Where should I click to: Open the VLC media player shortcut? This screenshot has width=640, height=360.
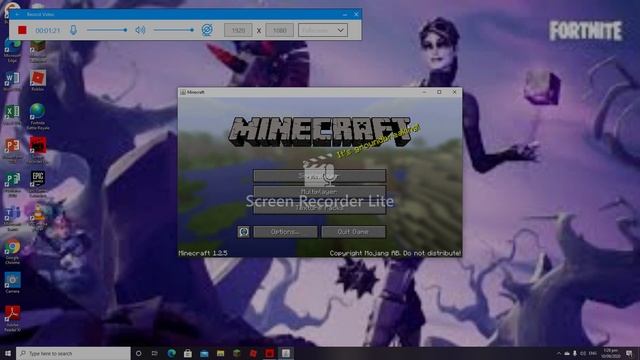[38, 218]
